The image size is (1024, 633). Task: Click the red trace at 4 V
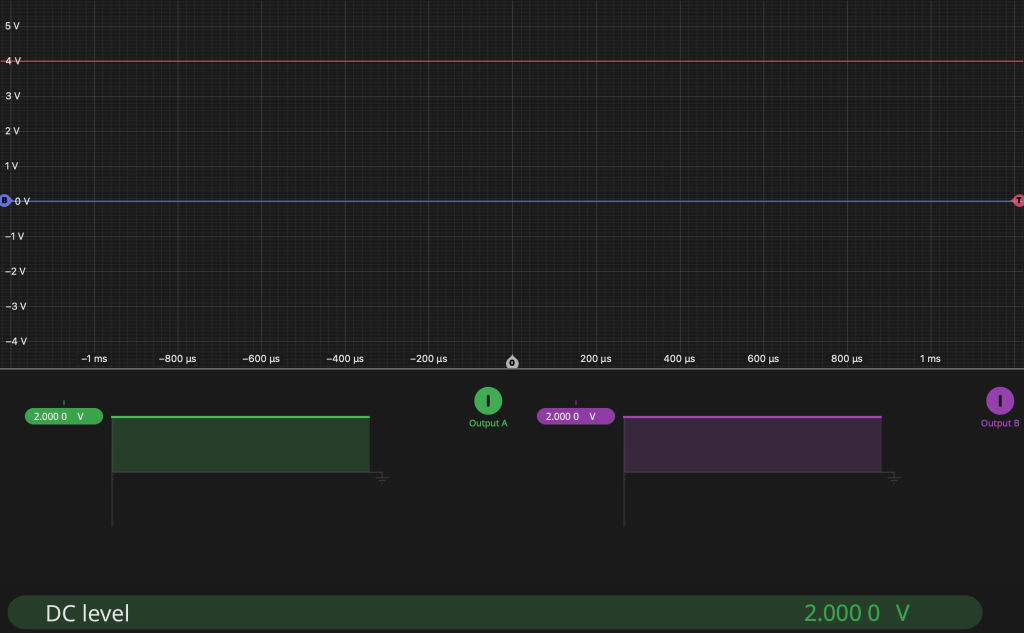512,61
